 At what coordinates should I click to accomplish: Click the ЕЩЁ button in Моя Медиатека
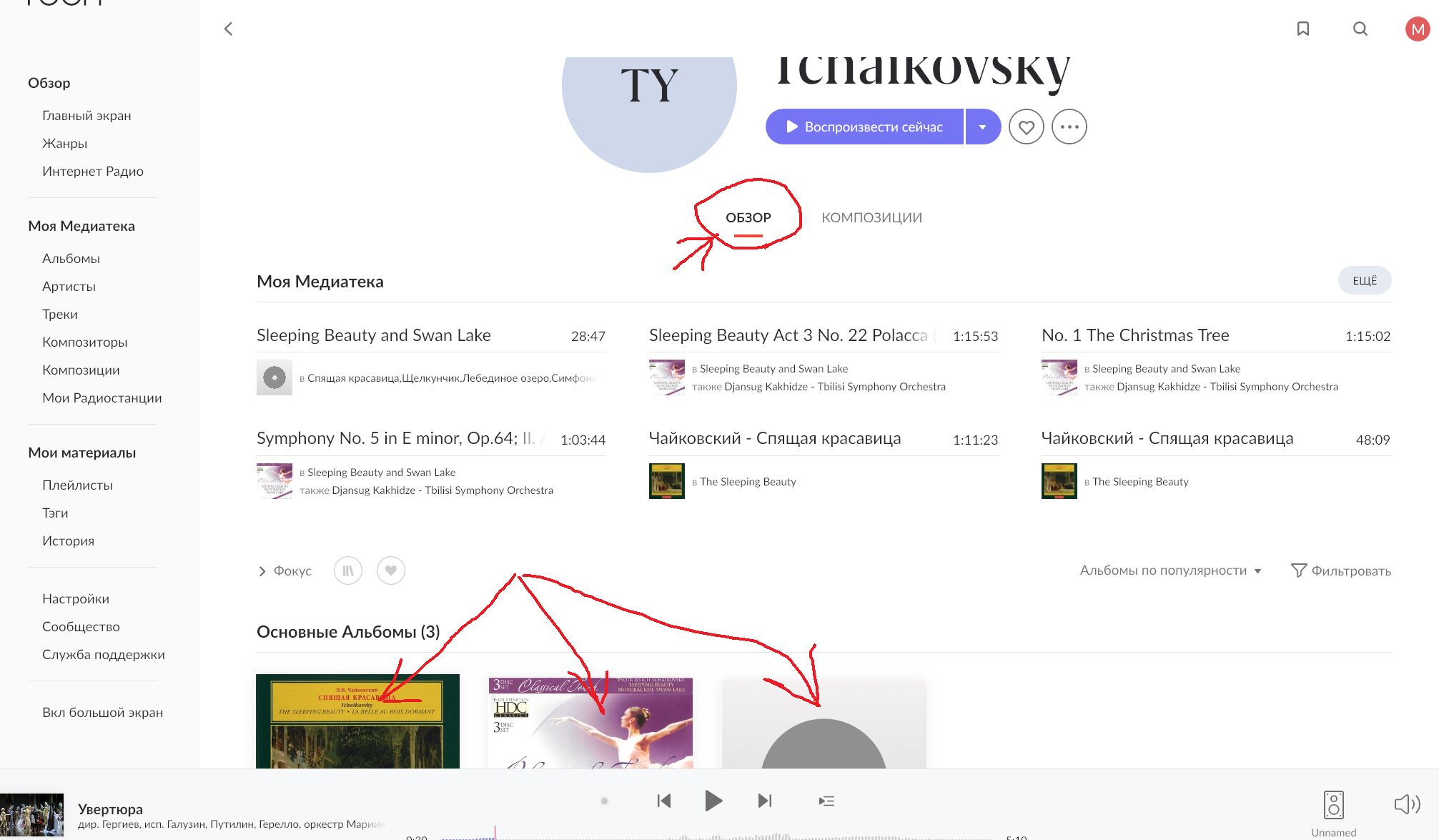[x=1364, y=280]
